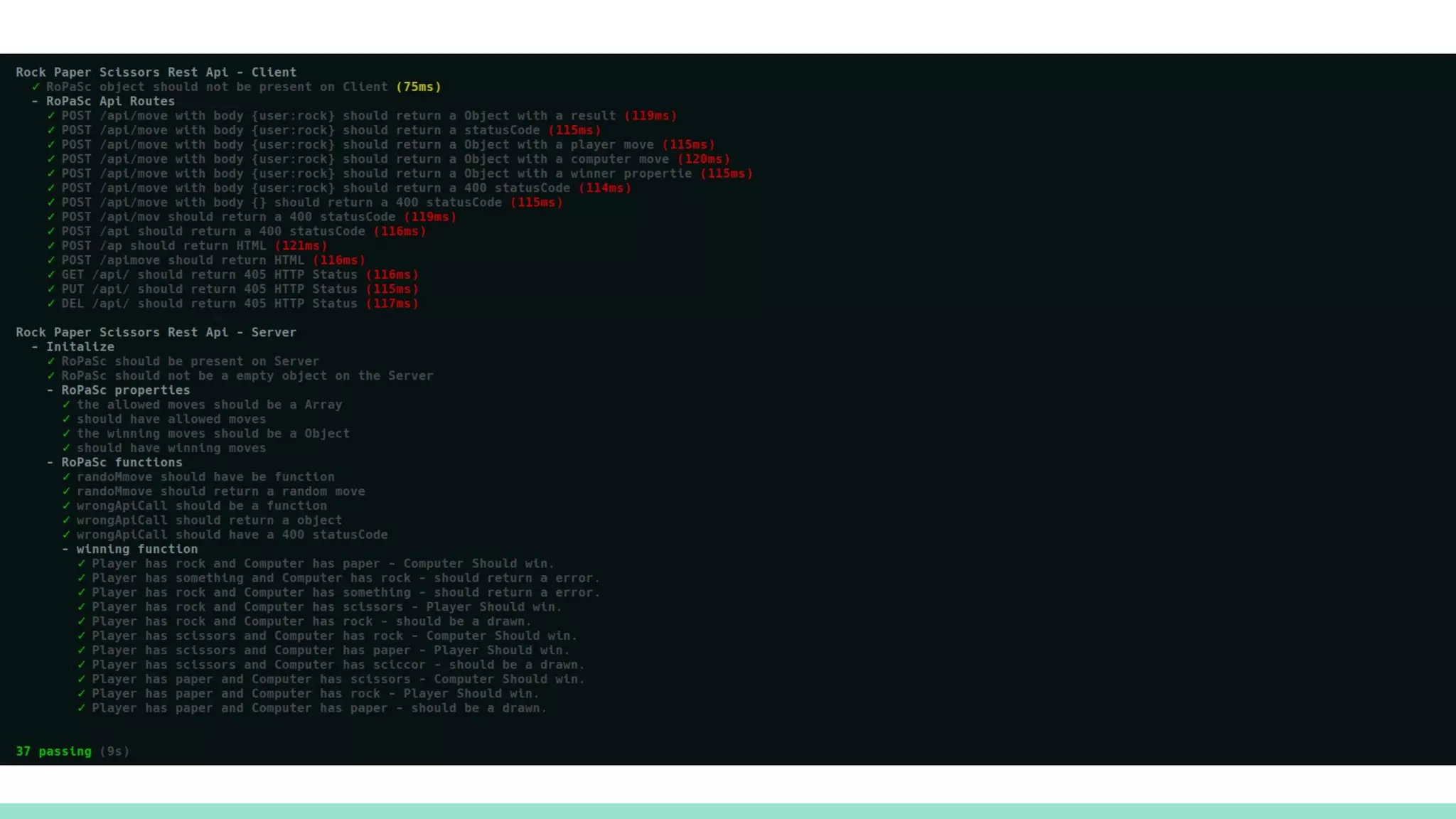
Task: Click the yellow (75ms) duration label
Action: click(x=418, y=87)
